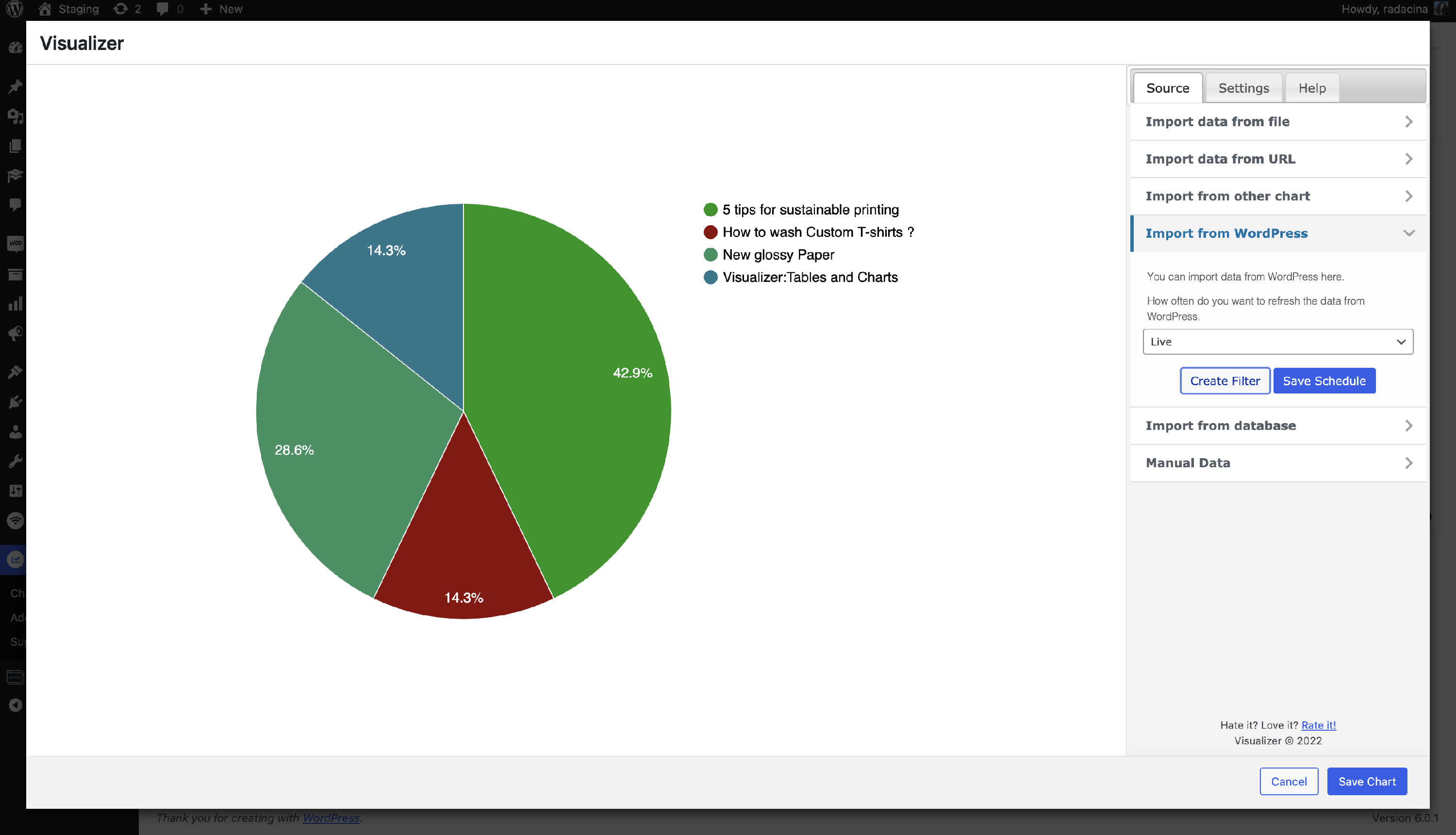Open the WooCommerce sidebar icon
Viewport: 1456px width, 835px height.
point(16,243)
